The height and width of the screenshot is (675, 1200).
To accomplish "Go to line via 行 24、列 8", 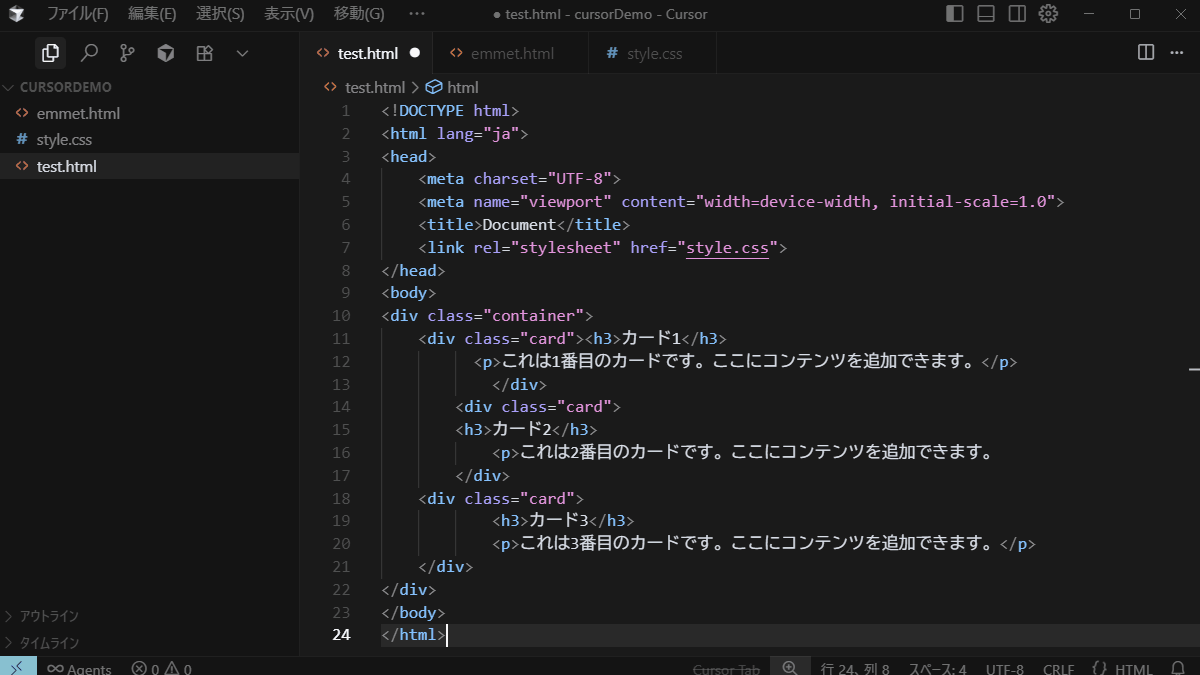I will click(855, 668).
